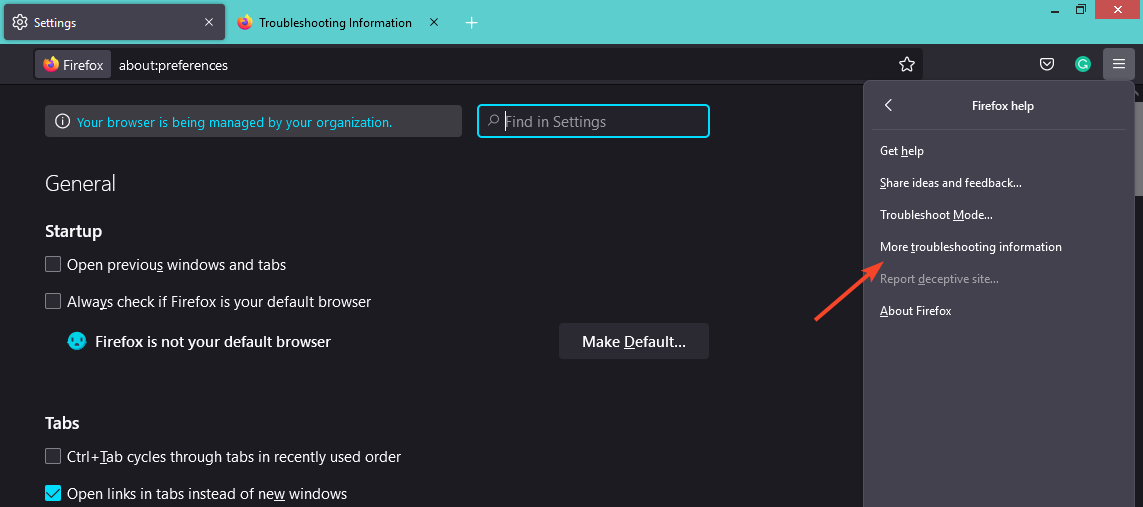
Task: Open the hamburger application menu
Action: (x=1119, y=65)
